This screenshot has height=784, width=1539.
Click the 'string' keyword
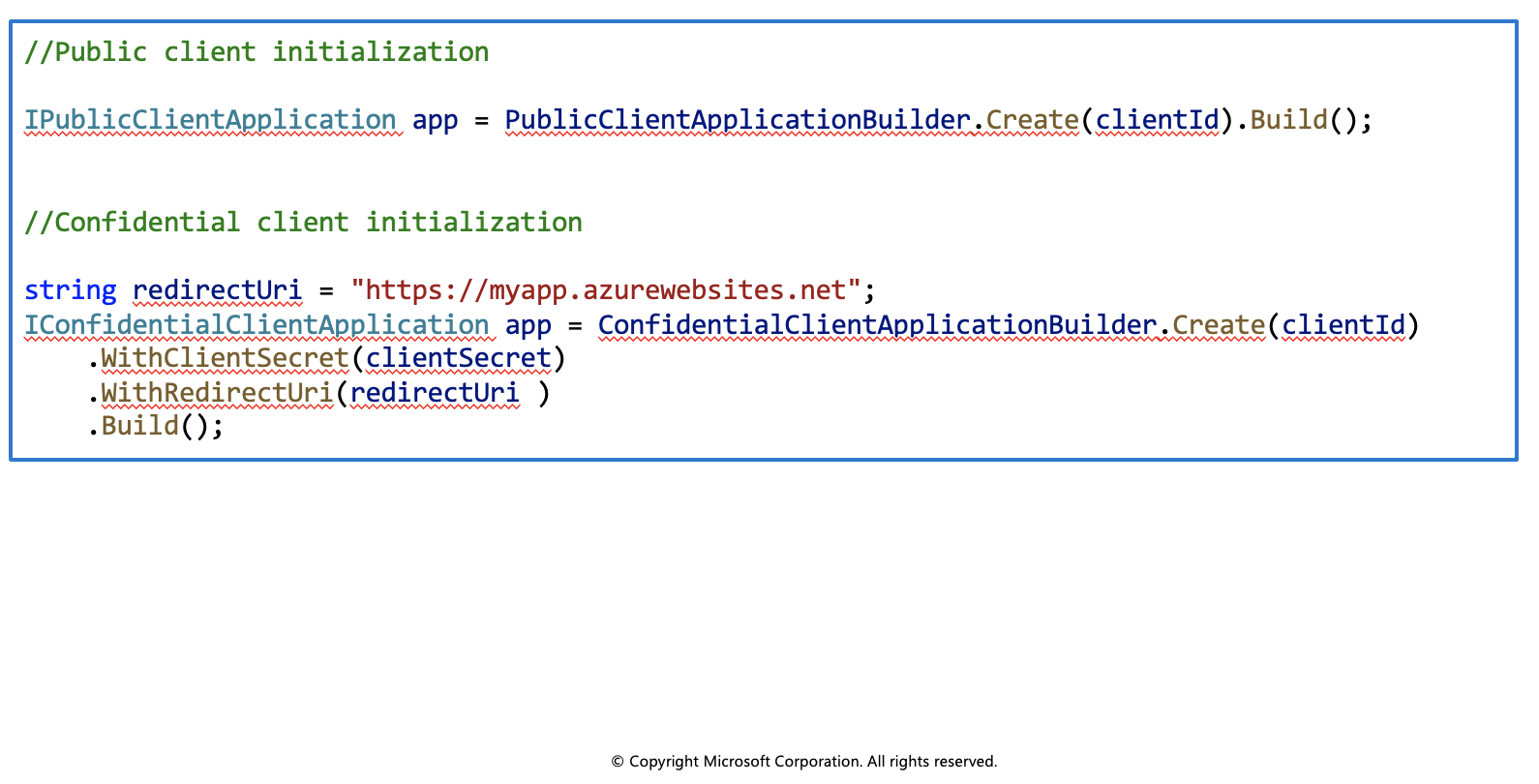click(x=71, y=290)
